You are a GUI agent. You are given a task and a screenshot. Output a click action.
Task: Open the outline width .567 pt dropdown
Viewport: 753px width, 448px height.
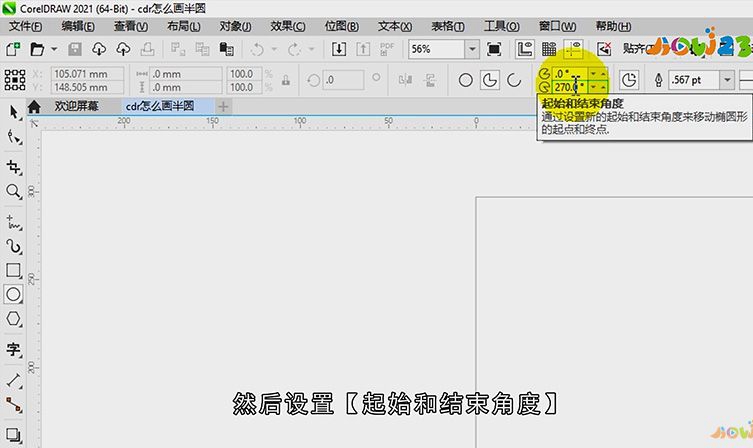pyautogui.click(x=727, y=80)
